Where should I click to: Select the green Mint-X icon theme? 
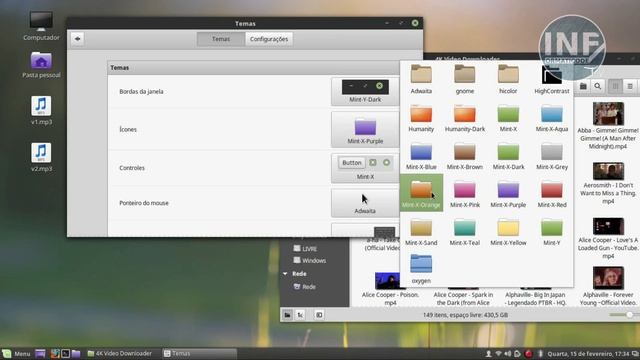point(508,118)
